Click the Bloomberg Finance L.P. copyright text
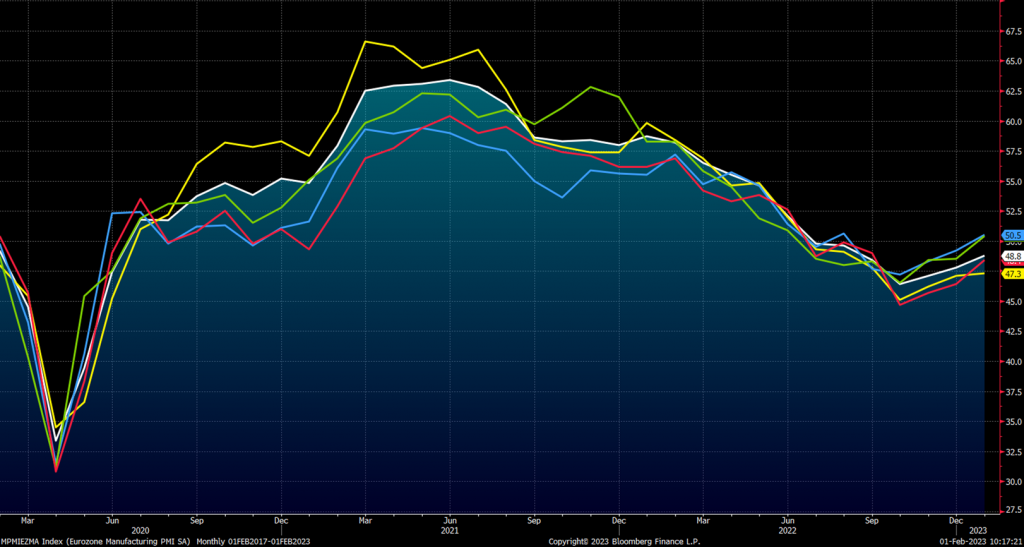This screenshot has height=547, width=1024. click(624, 541)
